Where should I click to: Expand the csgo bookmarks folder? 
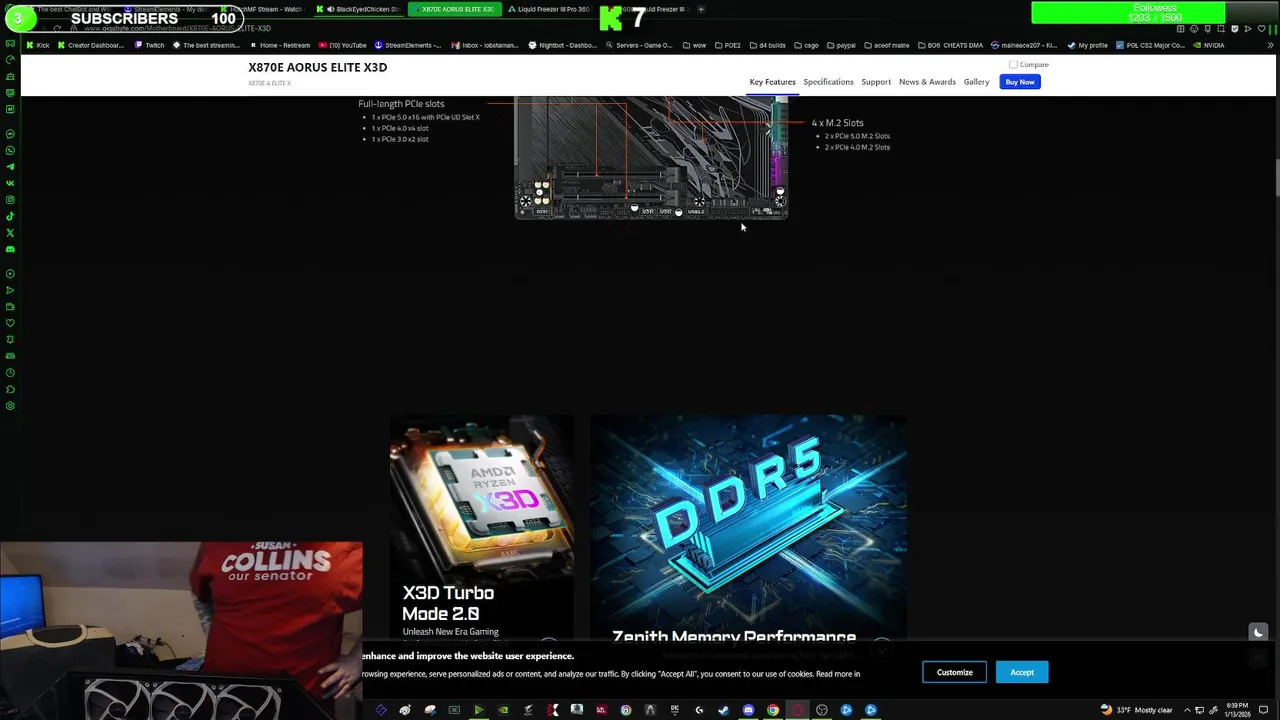tap(806, 45)
